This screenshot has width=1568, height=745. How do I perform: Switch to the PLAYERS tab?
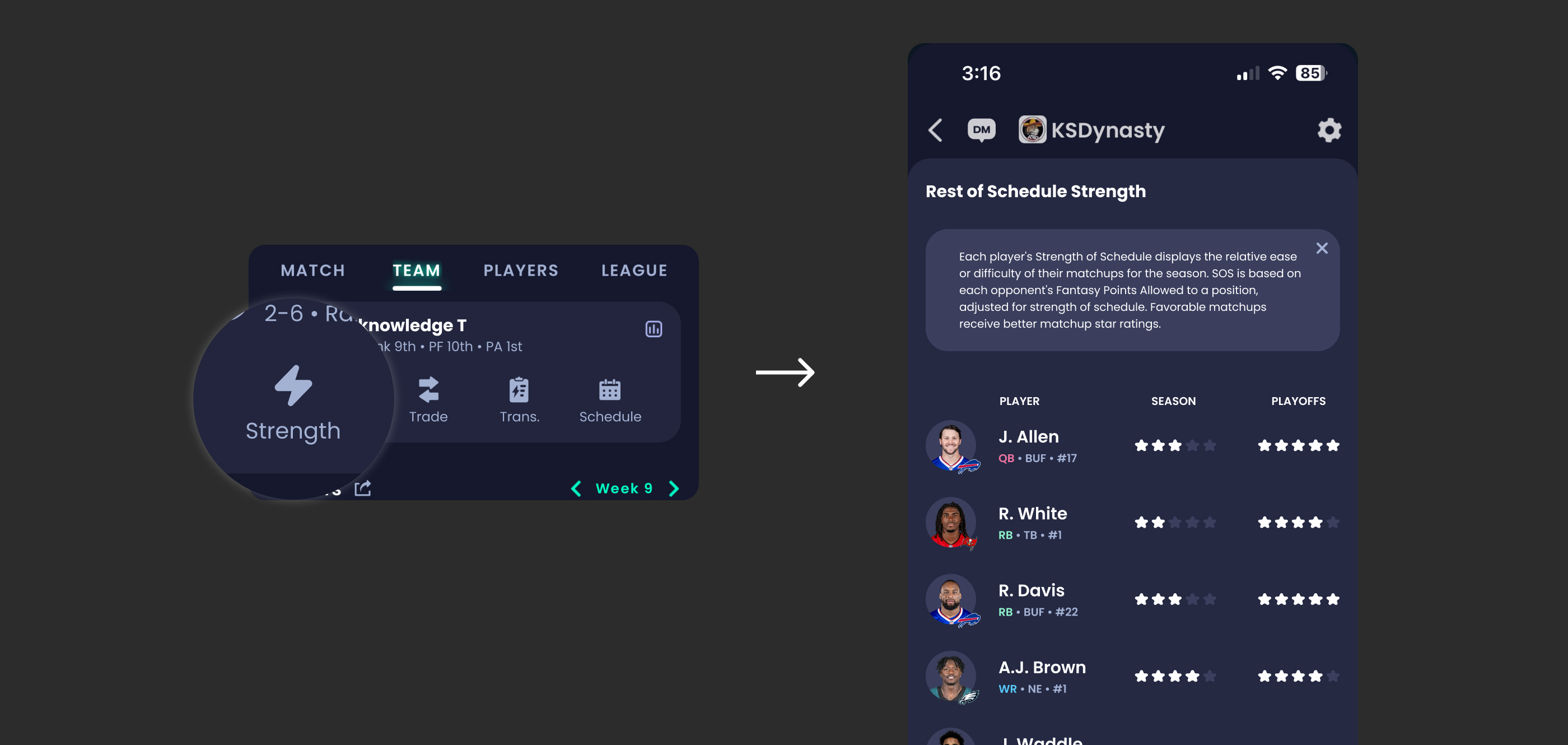(521, 270)
